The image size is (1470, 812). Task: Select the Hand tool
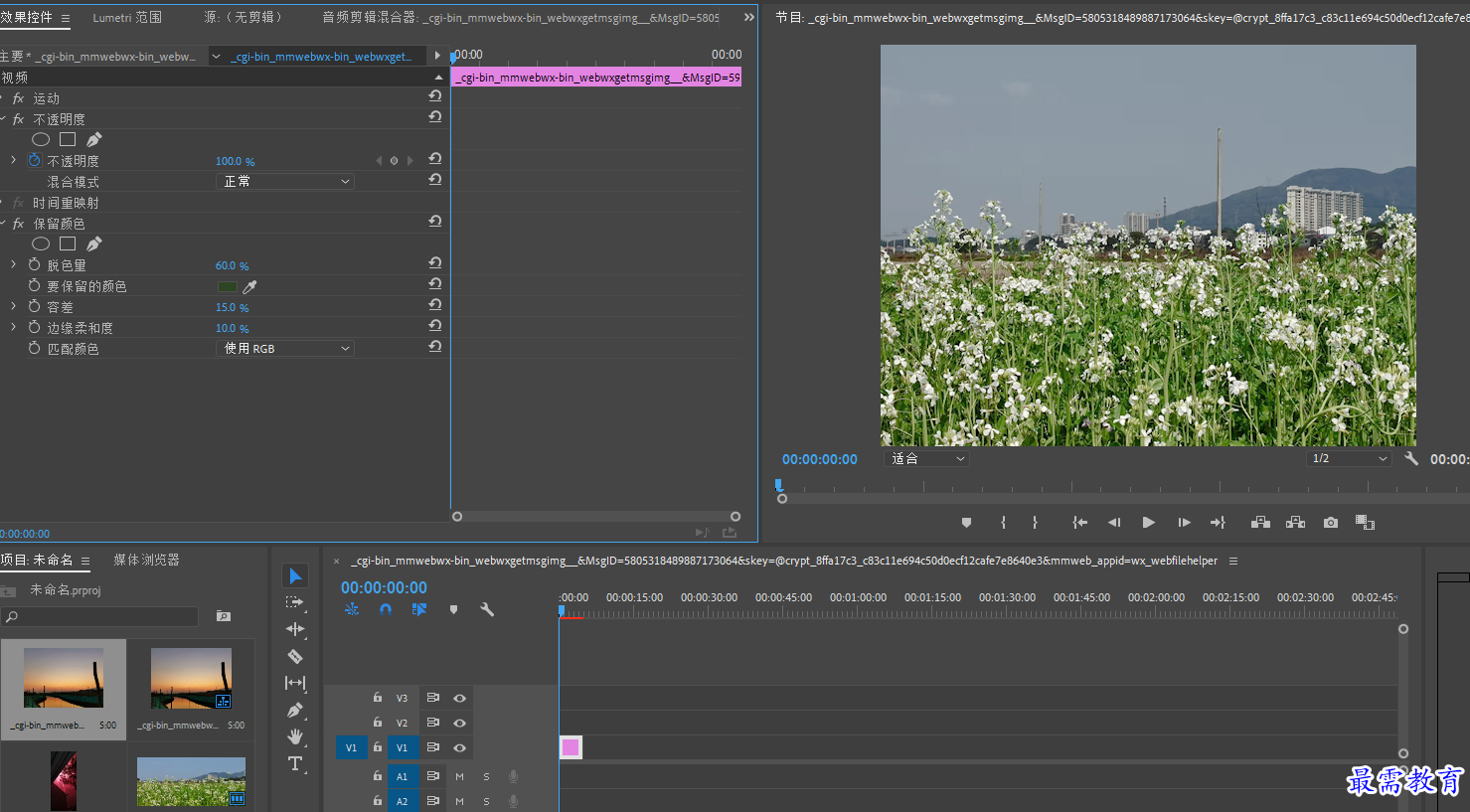(x=295, y=736)
